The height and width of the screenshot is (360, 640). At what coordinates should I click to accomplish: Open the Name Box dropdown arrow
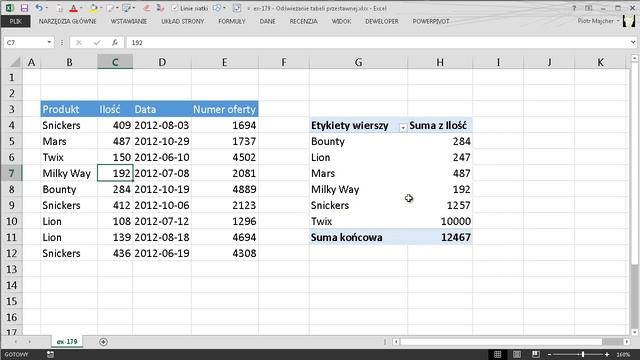click(49, 42)
